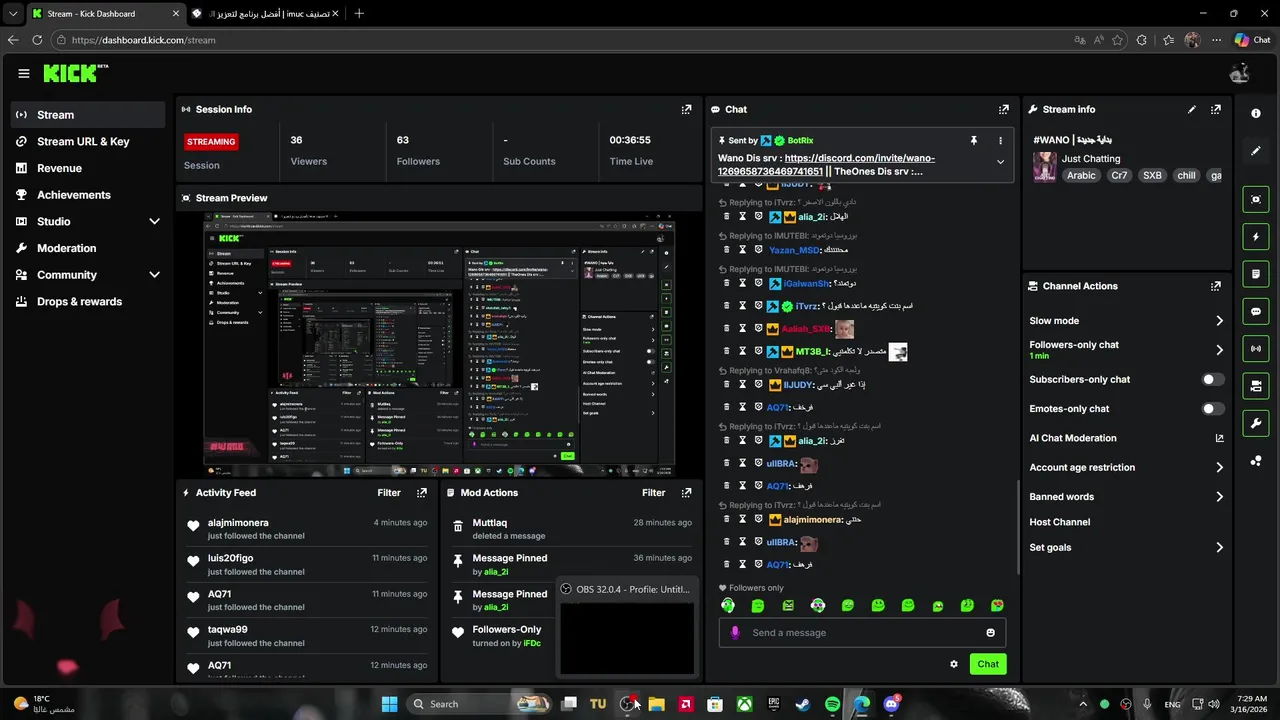This screenshot has height=720, width=1280.
Task: Edit stream info with the pencil icon
Action: pos(1192,109)
